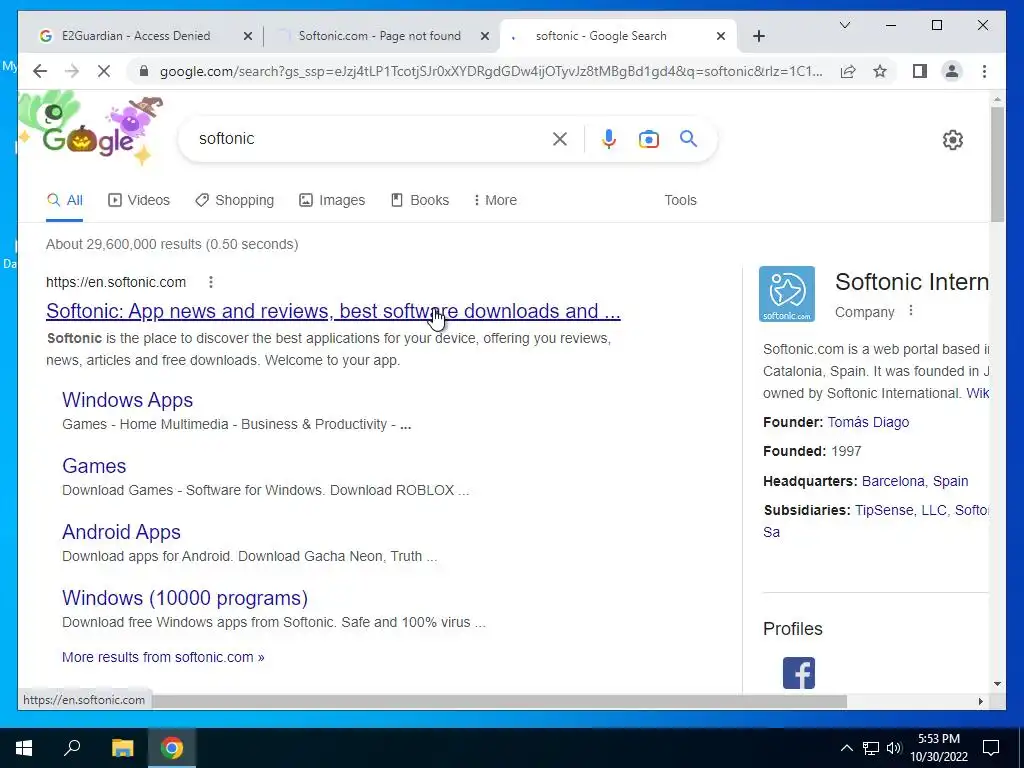Open Chrome's three-dot menu
Screen dimensions: 1024x768
984,71
